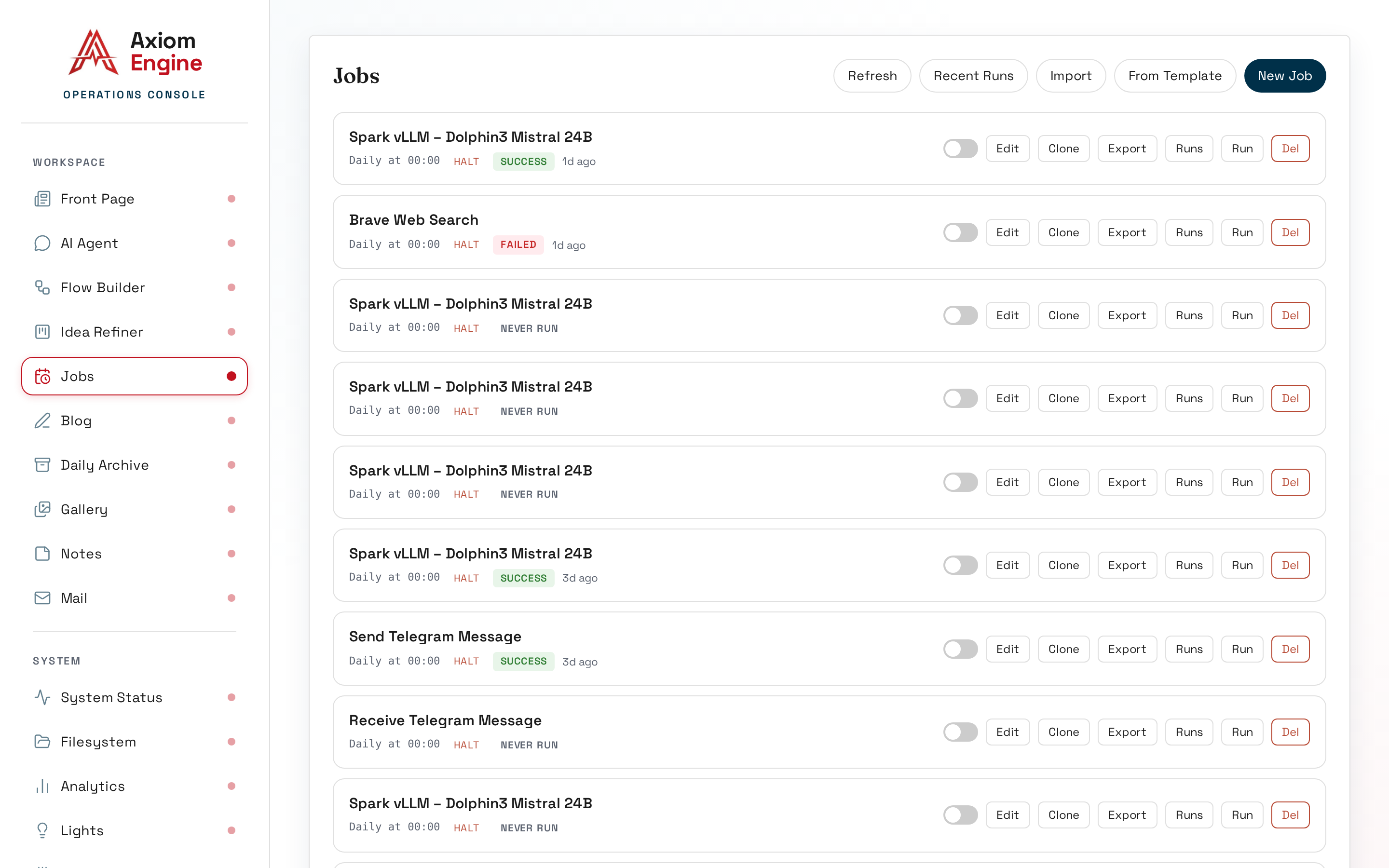Open Runs history for Receive Telegram Message

tap(1189, 732)
